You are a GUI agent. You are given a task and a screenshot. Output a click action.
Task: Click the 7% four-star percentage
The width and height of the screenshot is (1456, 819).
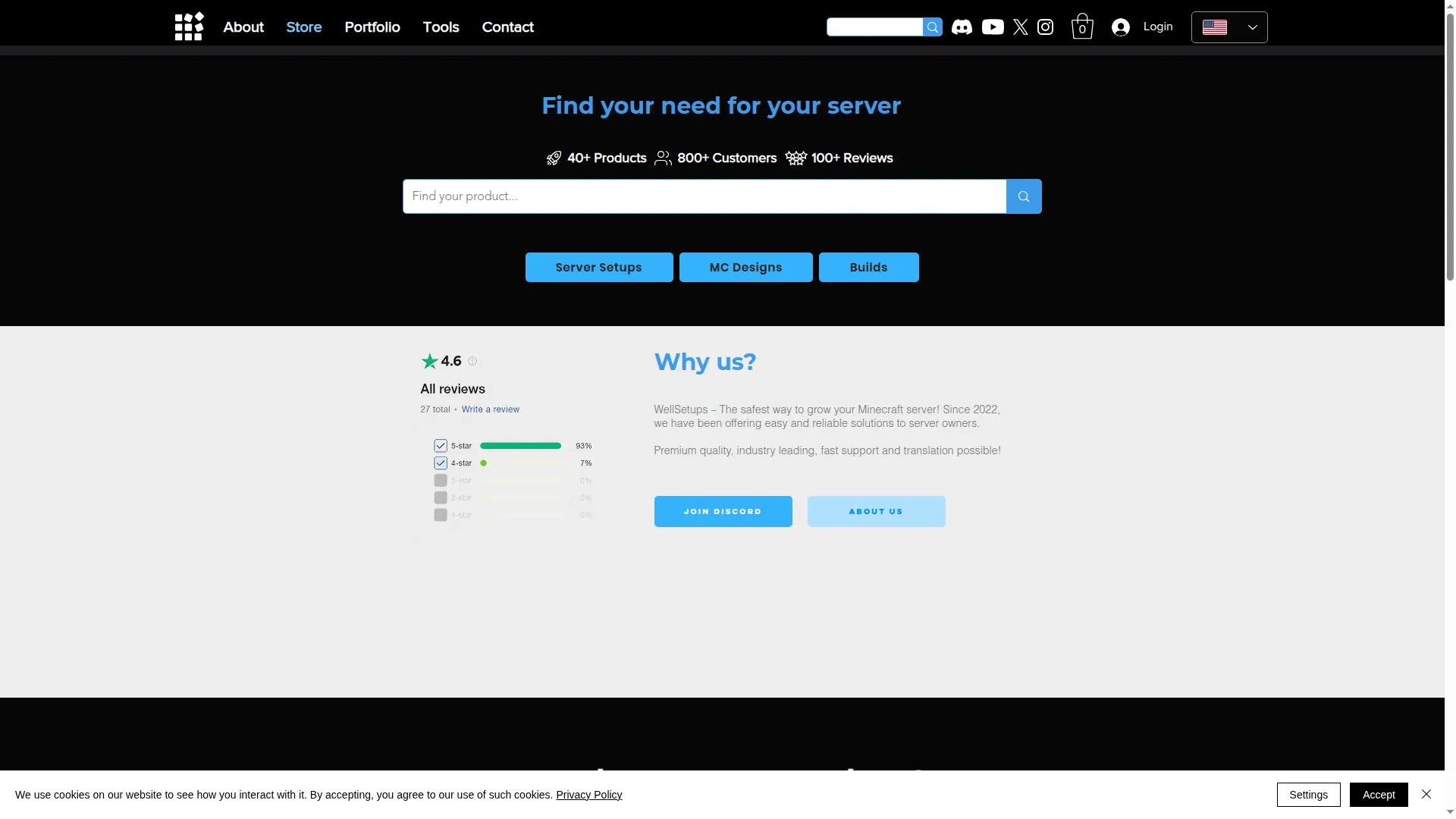(586, 463)
